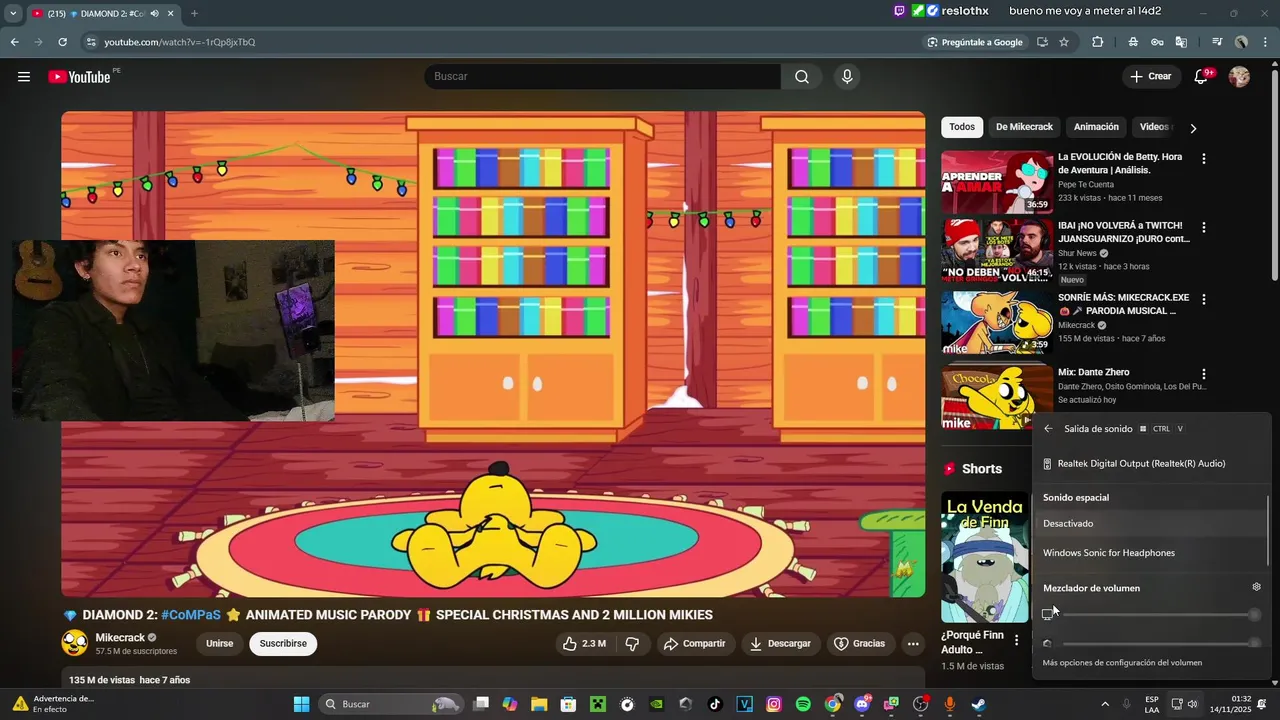Screen dimensions: 1280x720
Task: Reload the page with the browser refresh icon
Action: [62, 42]
